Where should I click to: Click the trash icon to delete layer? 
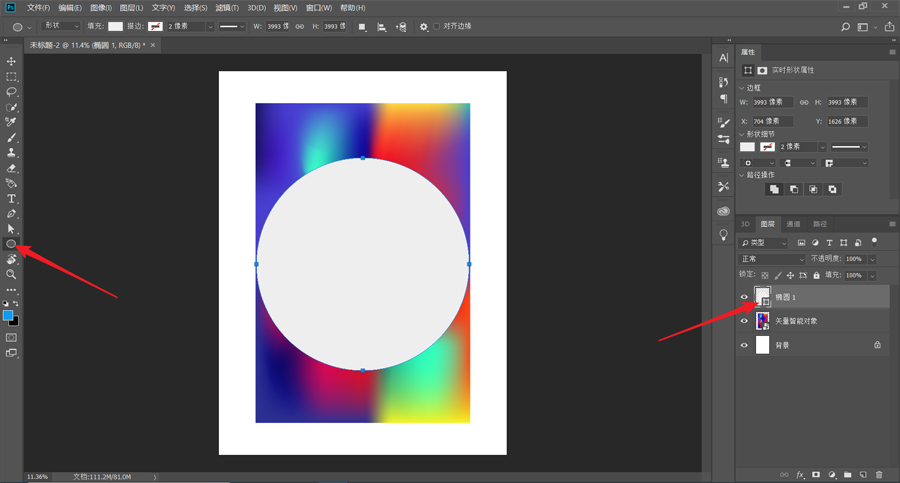tap(878, 474)
